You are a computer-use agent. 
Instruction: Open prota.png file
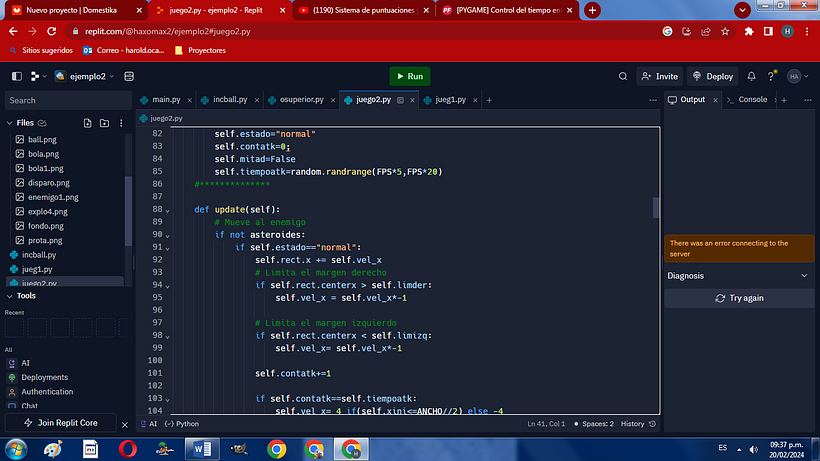click(x=44, y=240)
